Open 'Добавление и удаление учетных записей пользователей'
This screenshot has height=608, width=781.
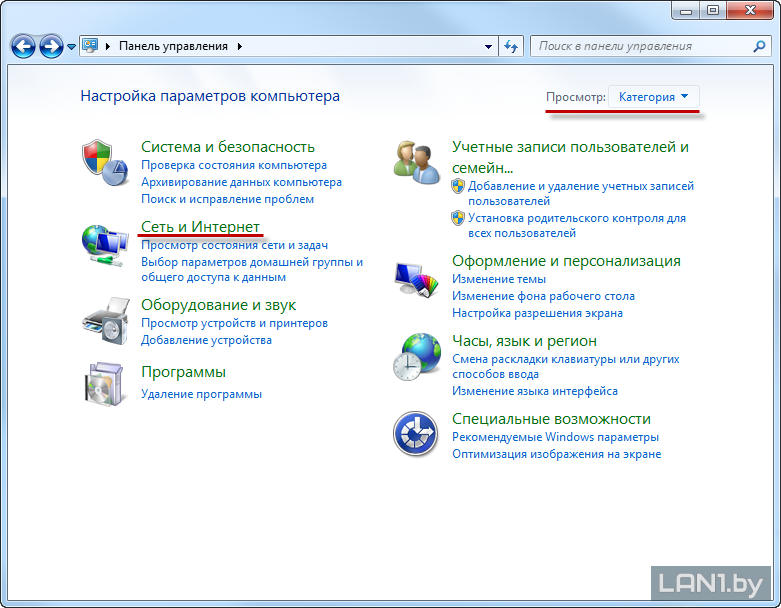(x=581, y=193)
